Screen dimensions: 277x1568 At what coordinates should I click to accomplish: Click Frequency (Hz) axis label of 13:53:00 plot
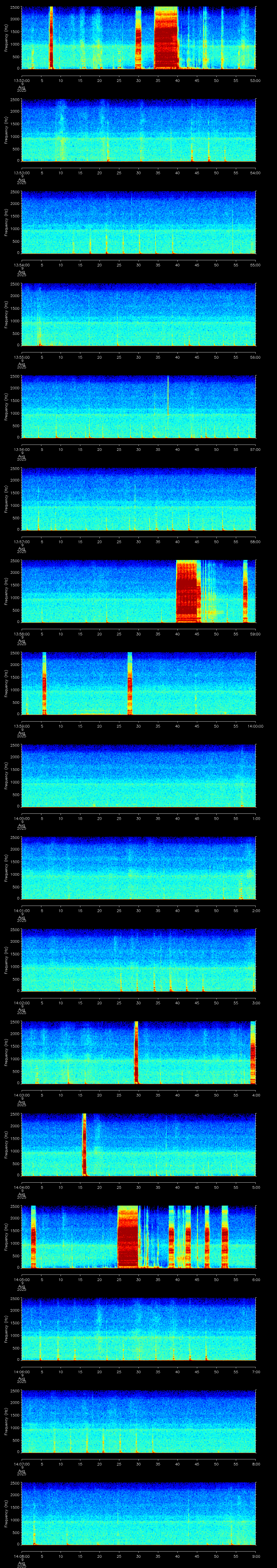[x=6, y=130]
